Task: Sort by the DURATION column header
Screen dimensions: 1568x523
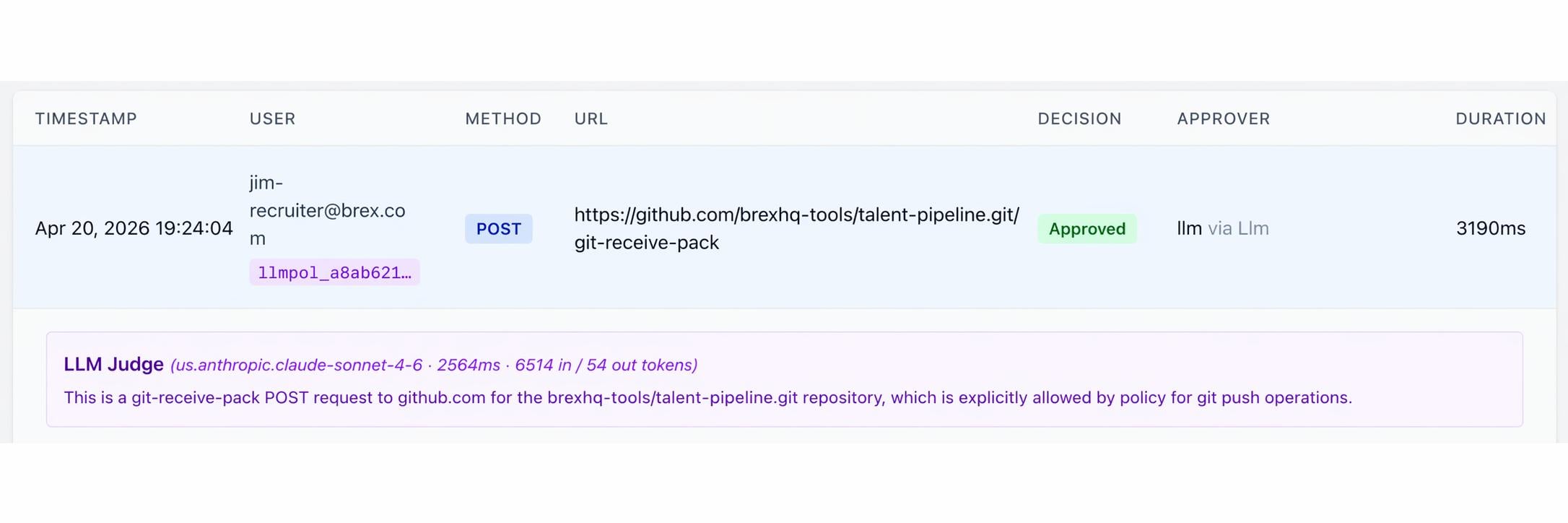Action: pos(1500,118)
